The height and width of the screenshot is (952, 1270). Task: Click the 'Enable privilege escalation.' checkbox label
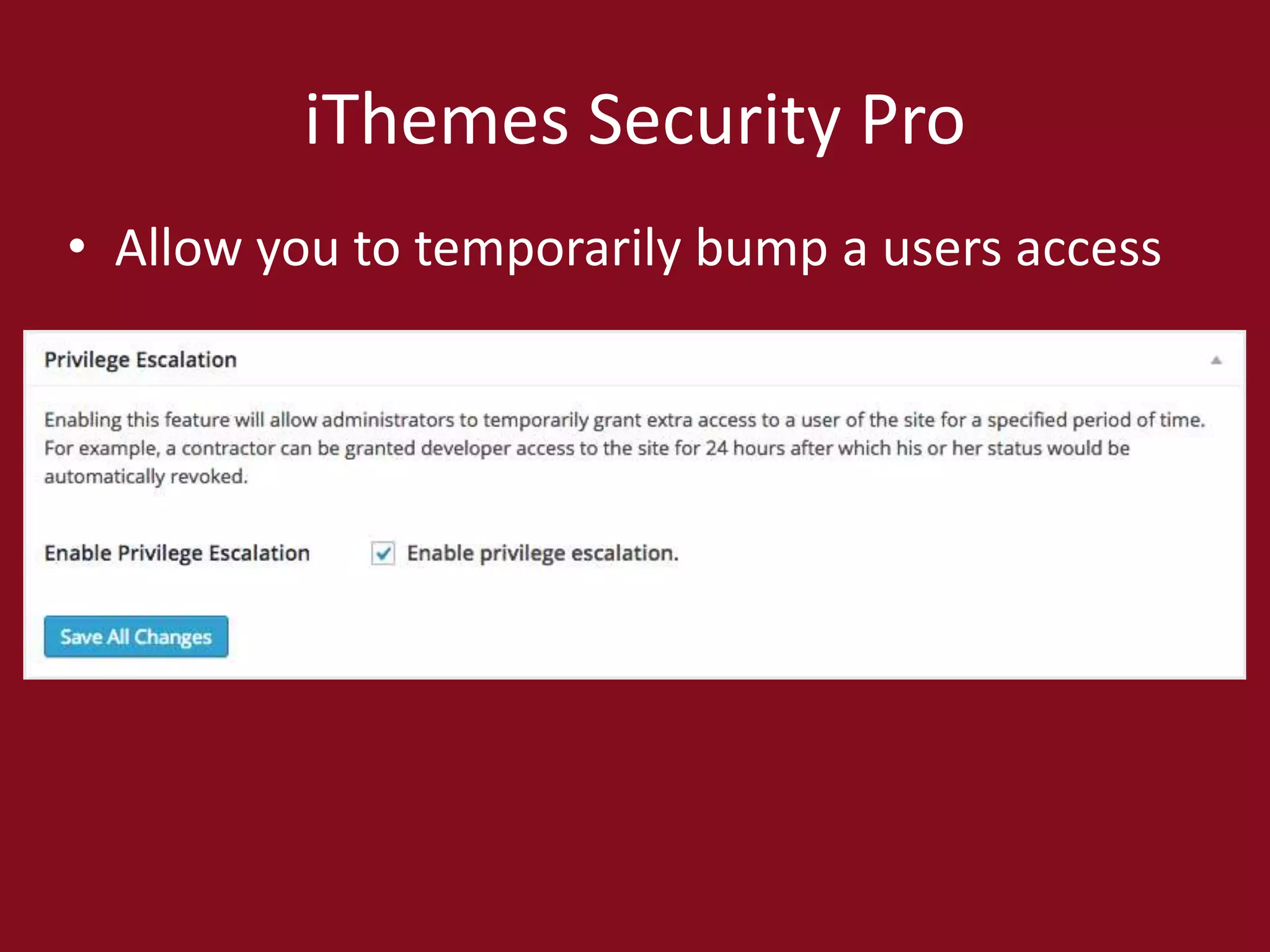tap(543, 553)
